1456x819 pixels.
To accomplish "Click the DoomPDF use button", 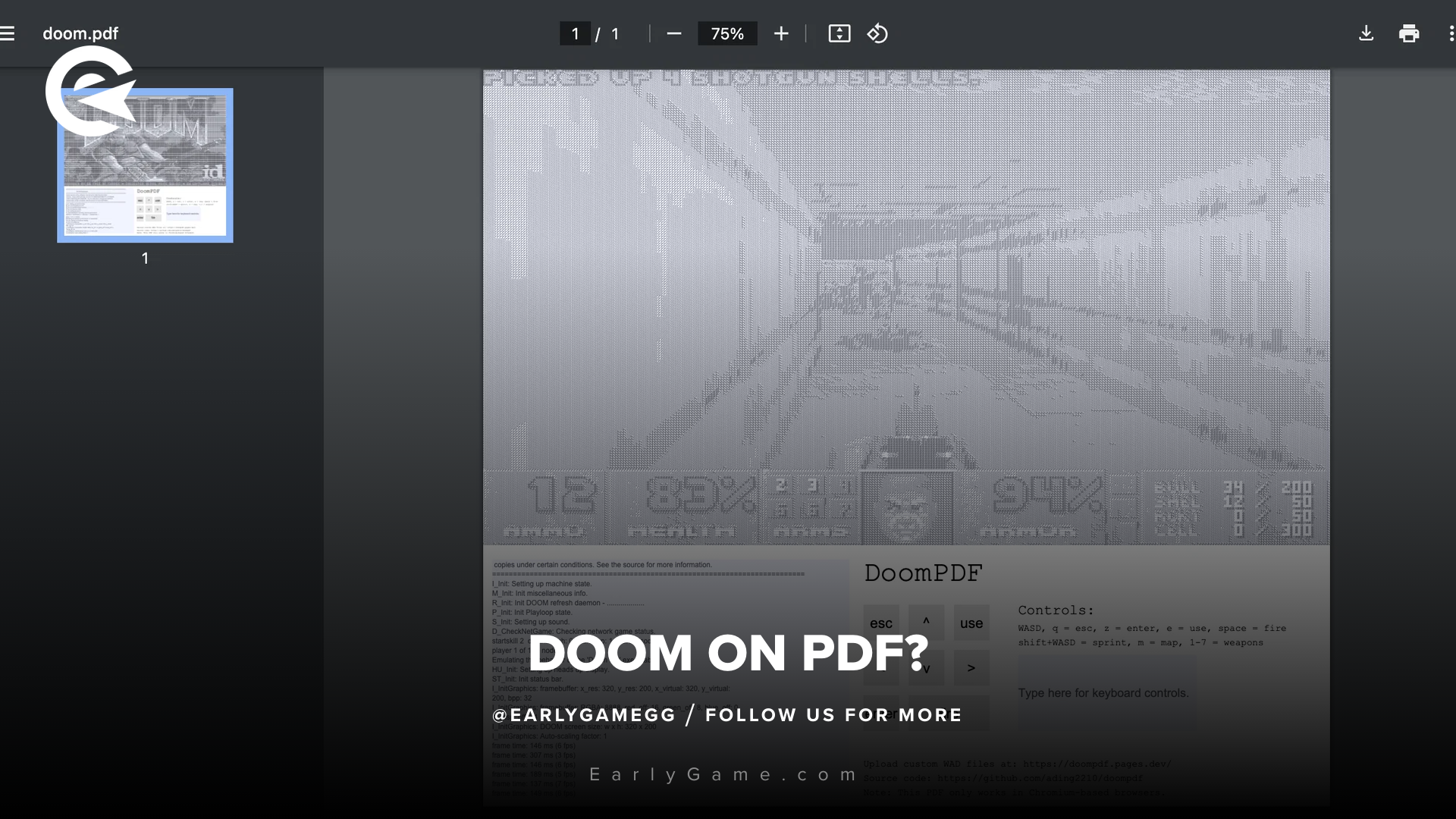I will click(971, 623).
